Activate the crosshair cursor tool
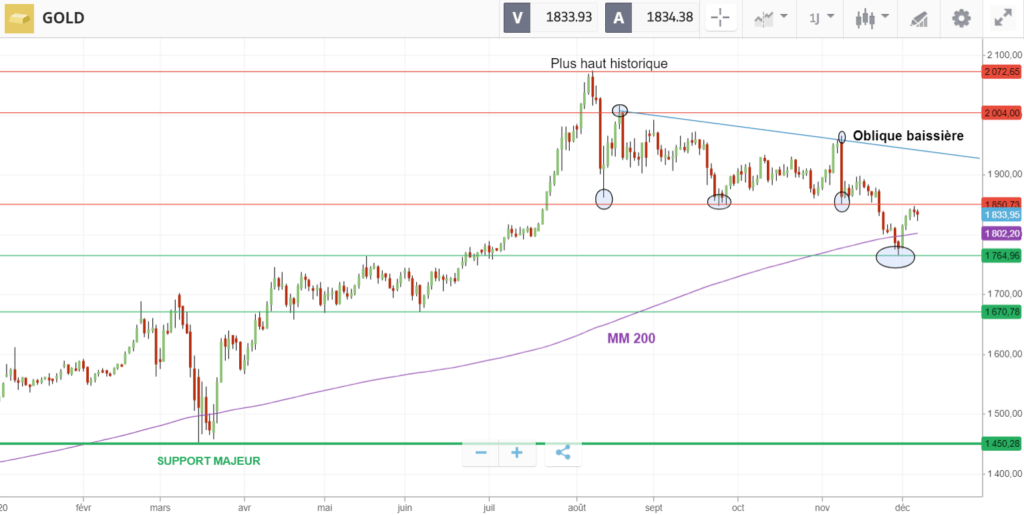The height and width of the screenshot is (515, 1024). tap(721, 18)
